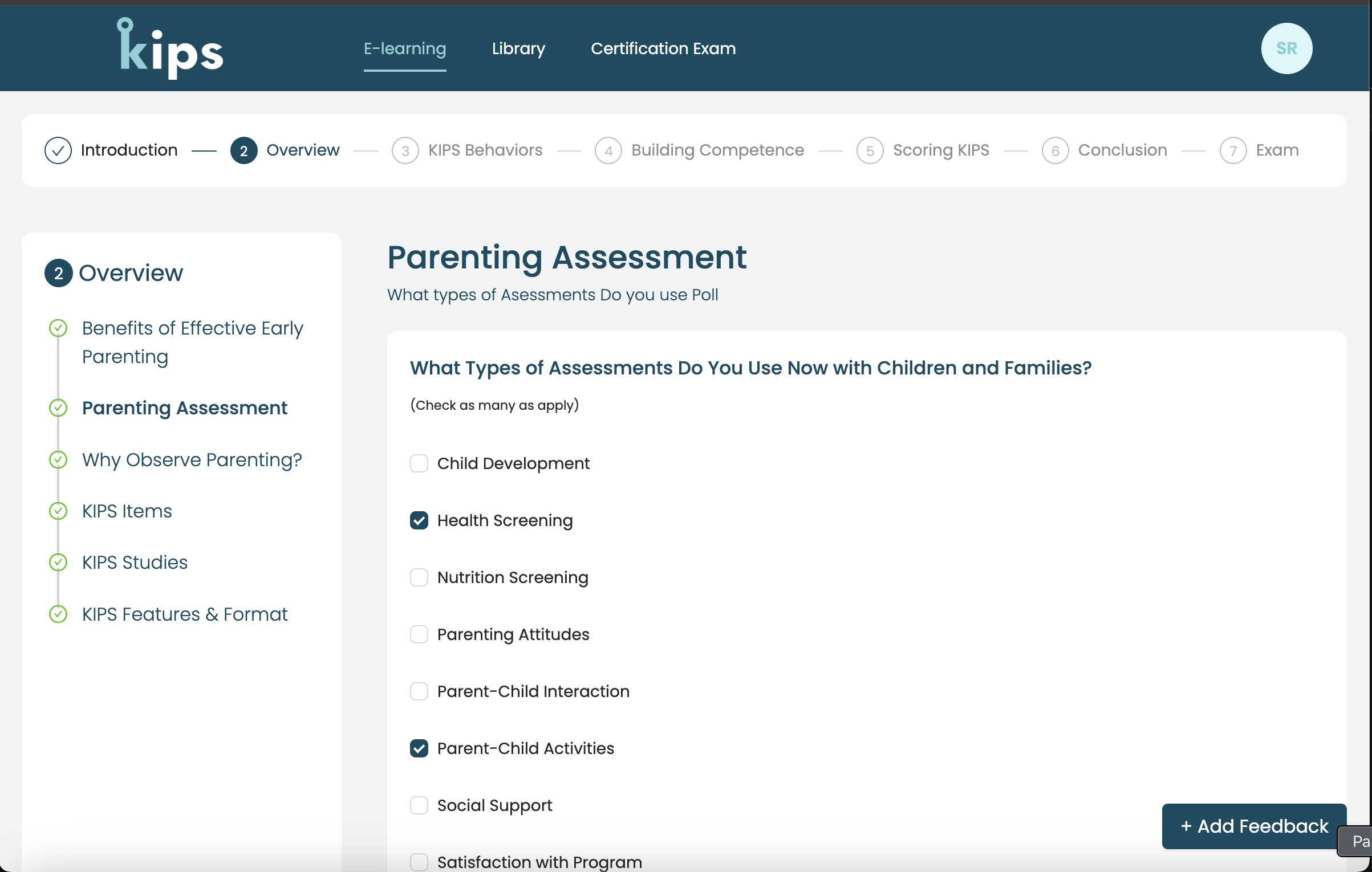1372x872 pixels.
Task: Open the KIPS Items lesson
Action: pos(127,511)
